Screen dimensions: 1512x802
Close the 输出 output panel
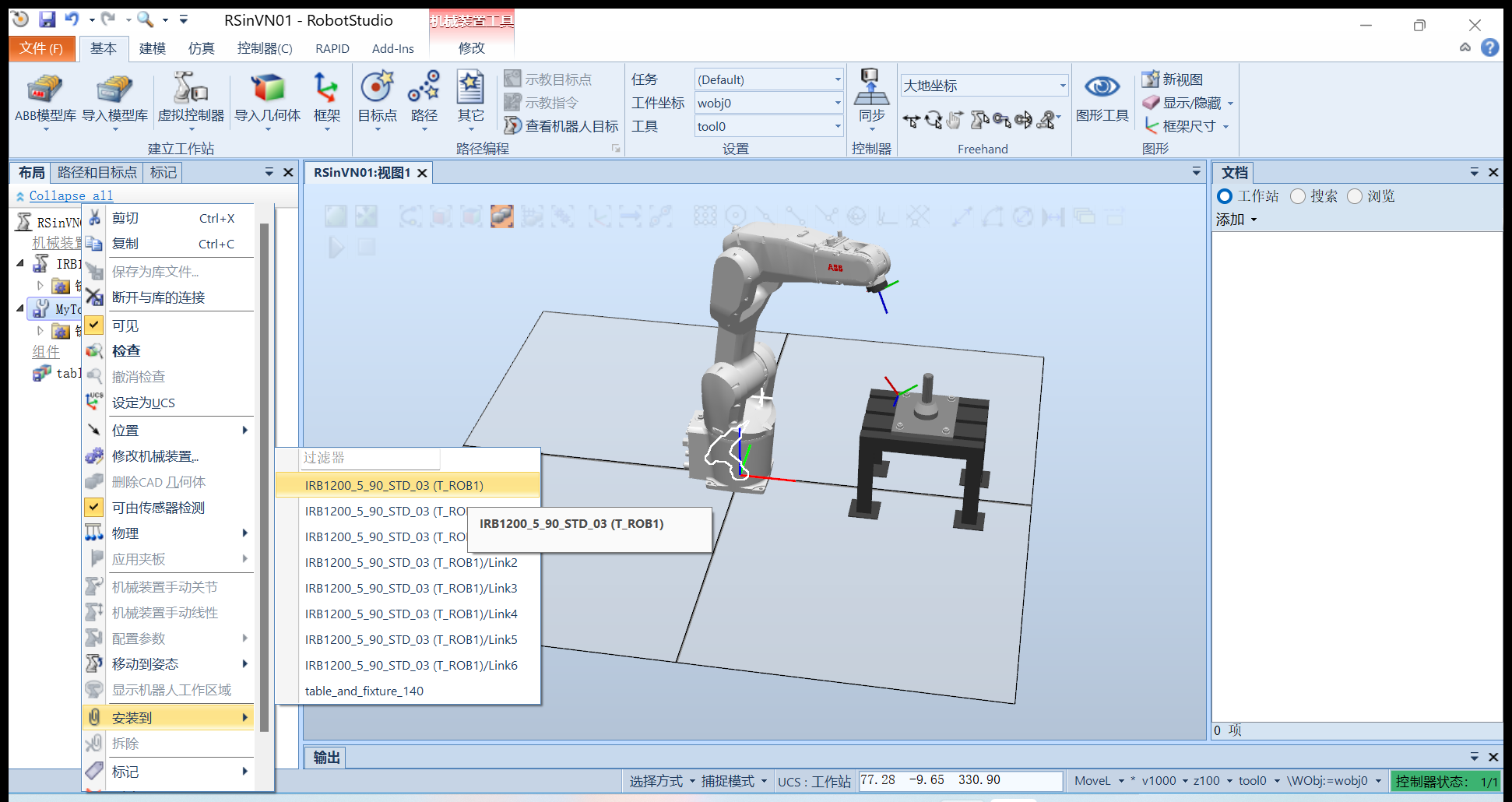point(1493,757)
